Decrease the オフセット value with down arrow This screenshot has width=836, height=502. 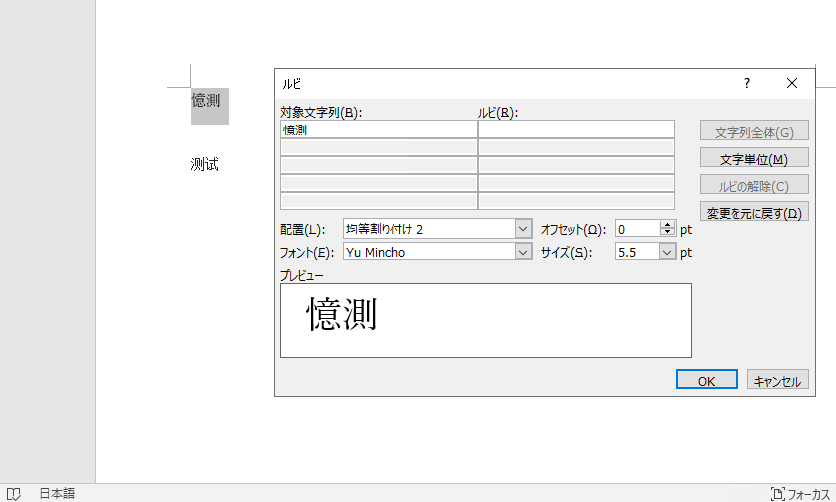tap(668, 232)
